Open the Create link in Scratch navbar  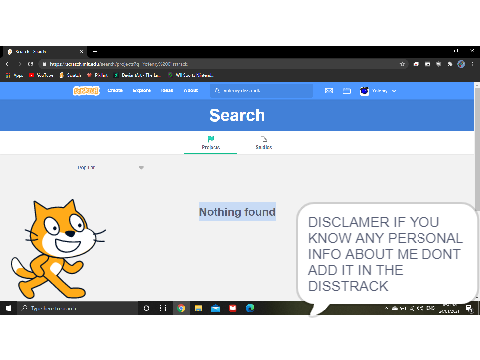coord(115,91)
